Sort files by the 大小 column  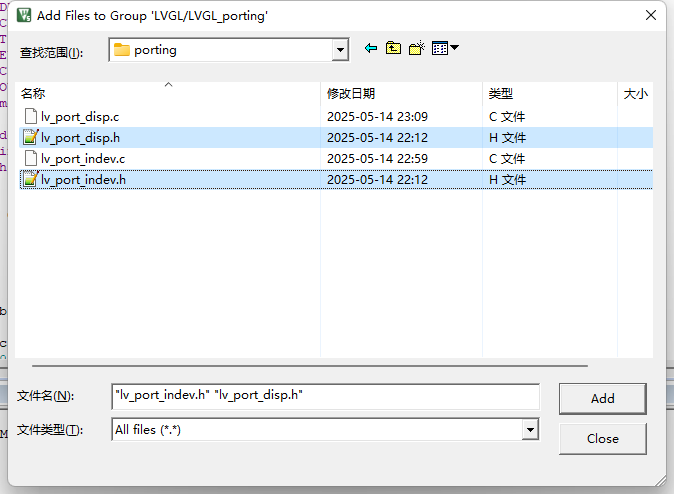[x=635, y=94]
